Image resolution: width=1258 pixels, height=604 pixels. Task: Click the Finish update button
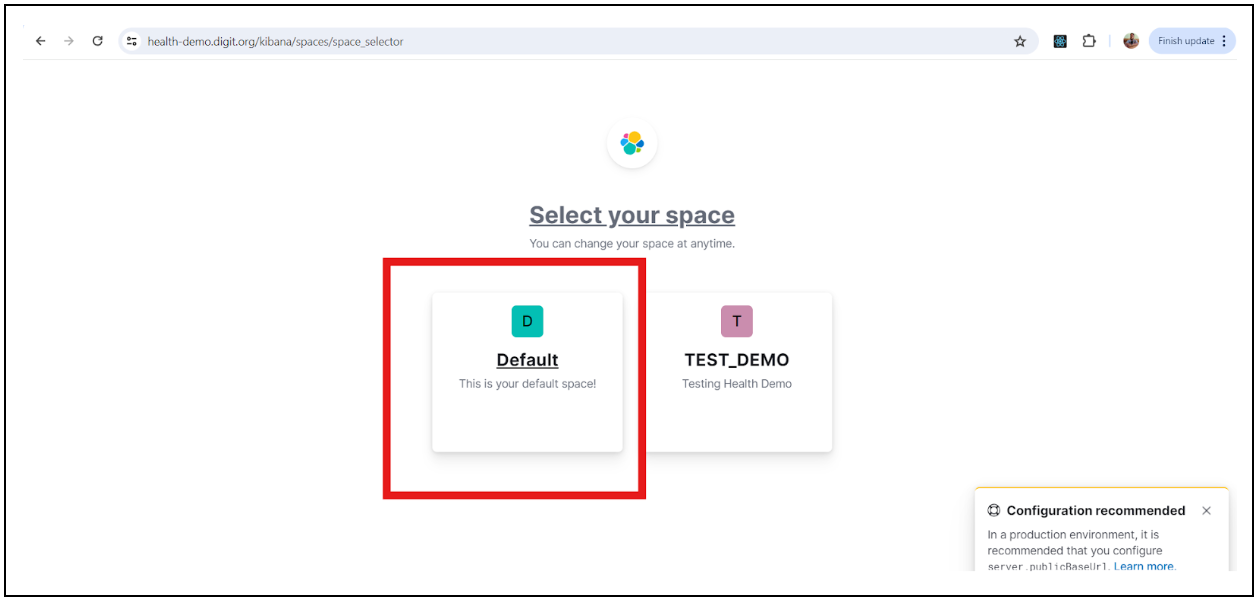[1192, 41]
